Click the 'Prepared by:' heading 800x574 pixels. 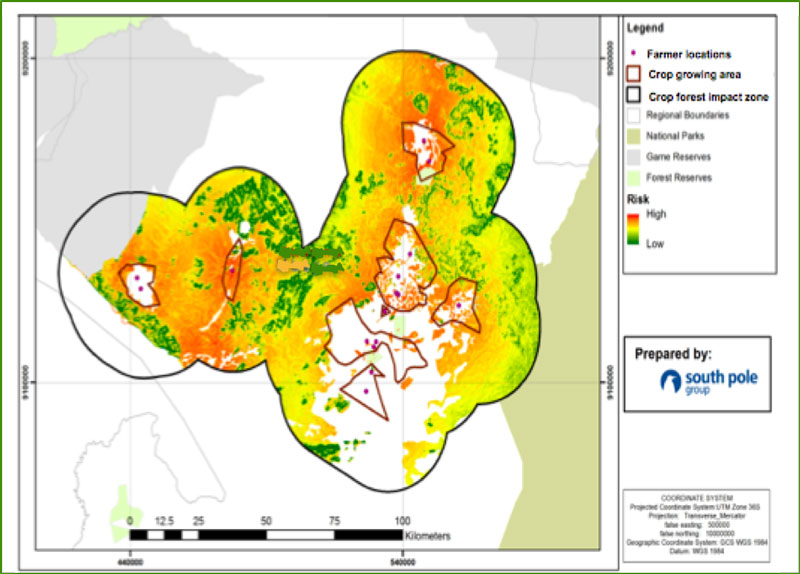coord(673,354)
